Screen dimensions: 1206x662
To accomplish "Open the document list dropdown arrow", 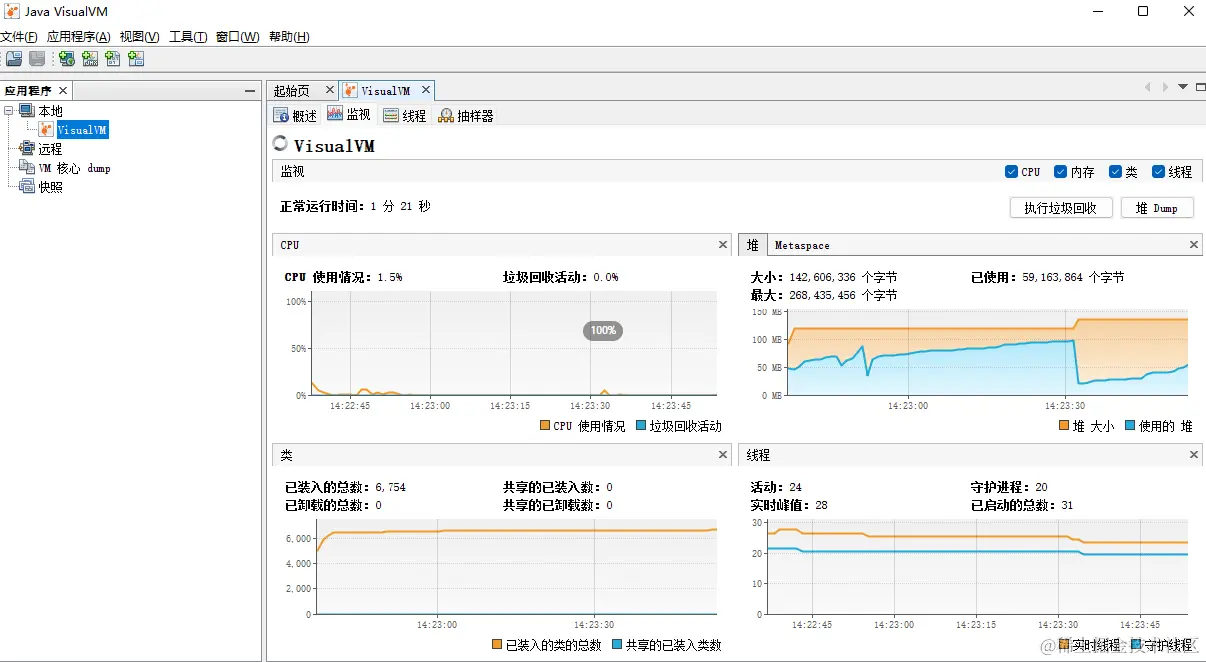I will coord(1183,88).
